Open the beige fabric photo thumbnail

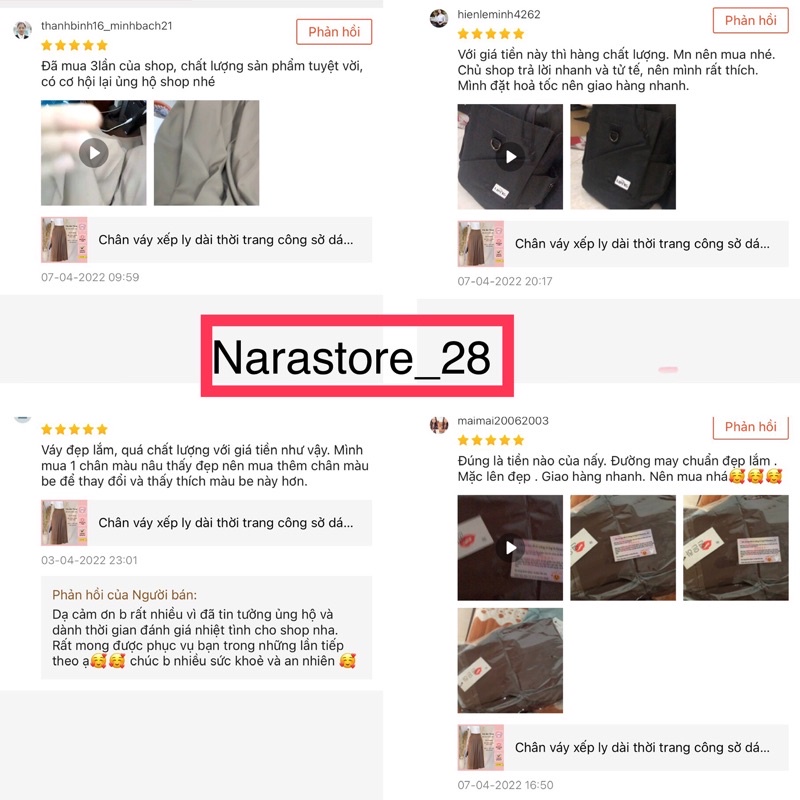207,153
